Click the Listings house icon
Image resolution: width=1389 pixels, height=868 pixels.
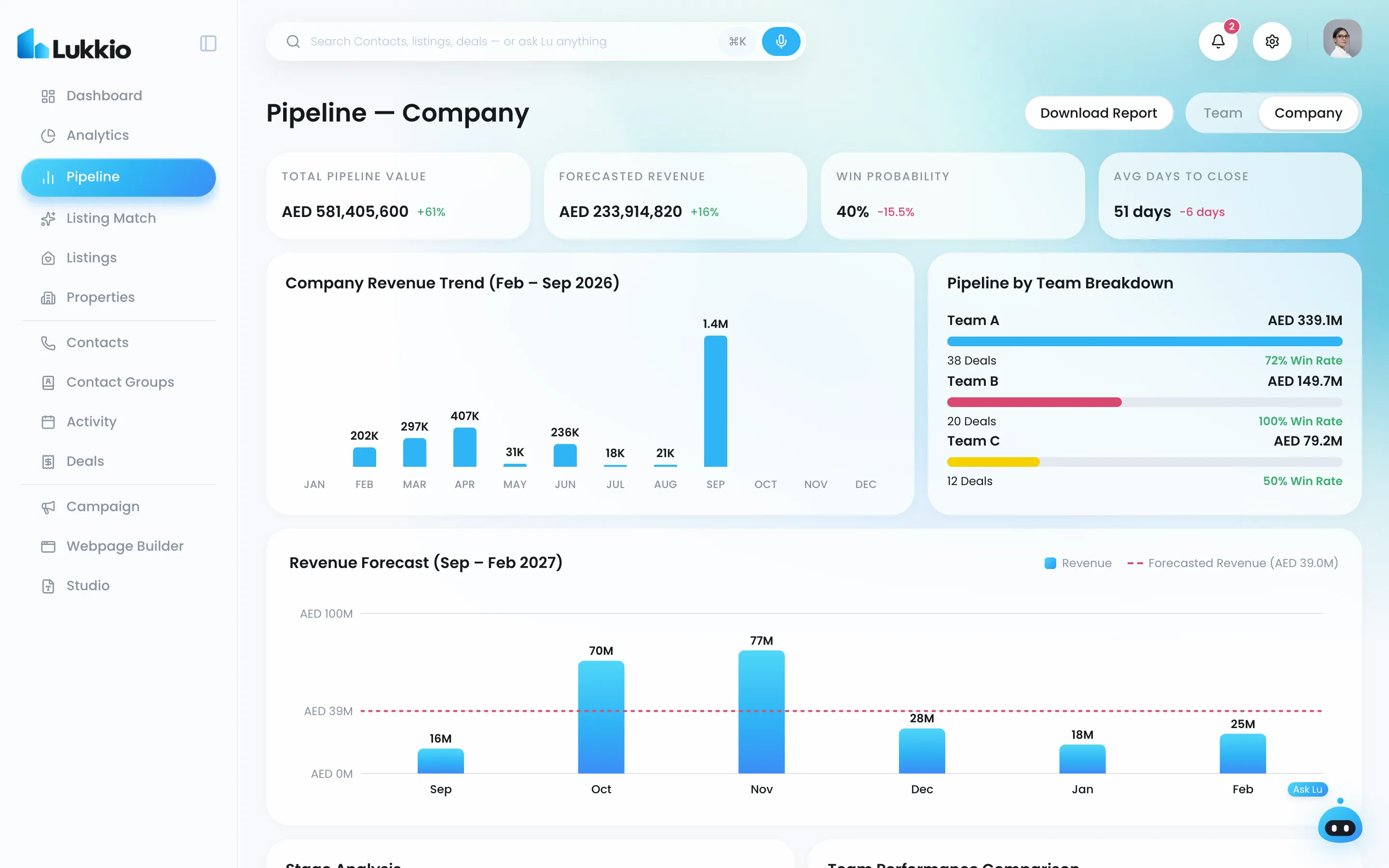pyautogui.click(x=48, y=258)
